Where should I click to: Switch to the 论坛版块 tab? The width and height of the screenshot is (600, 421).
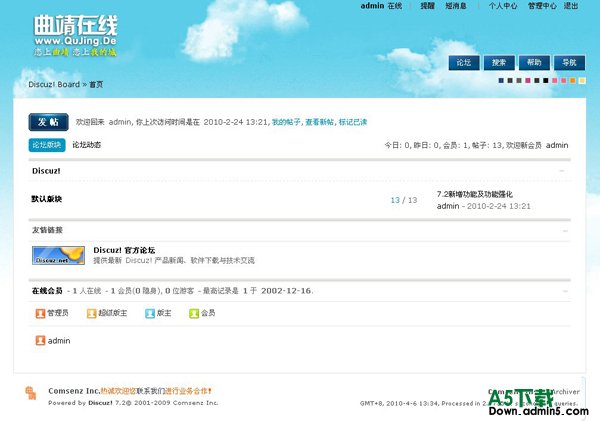47,145
